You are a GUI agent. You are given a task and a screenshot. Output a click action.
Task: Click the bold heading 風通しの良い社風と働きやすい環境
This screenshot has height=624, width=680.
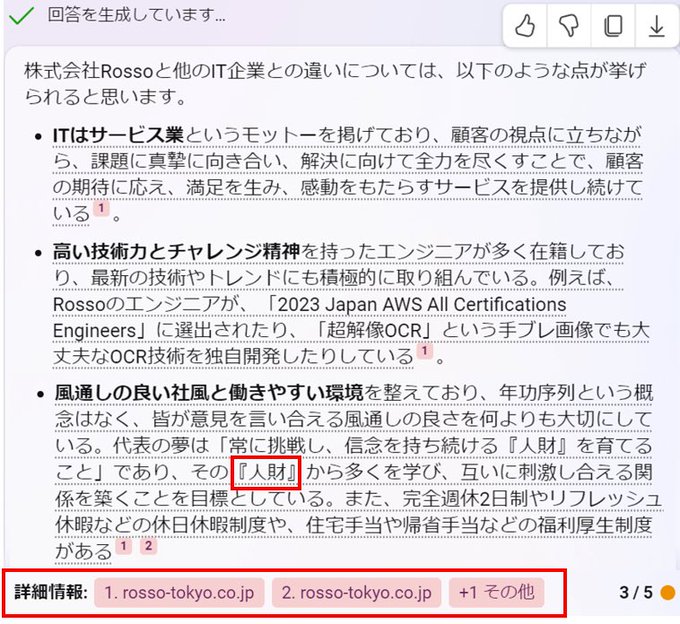(x=209, y=393)
